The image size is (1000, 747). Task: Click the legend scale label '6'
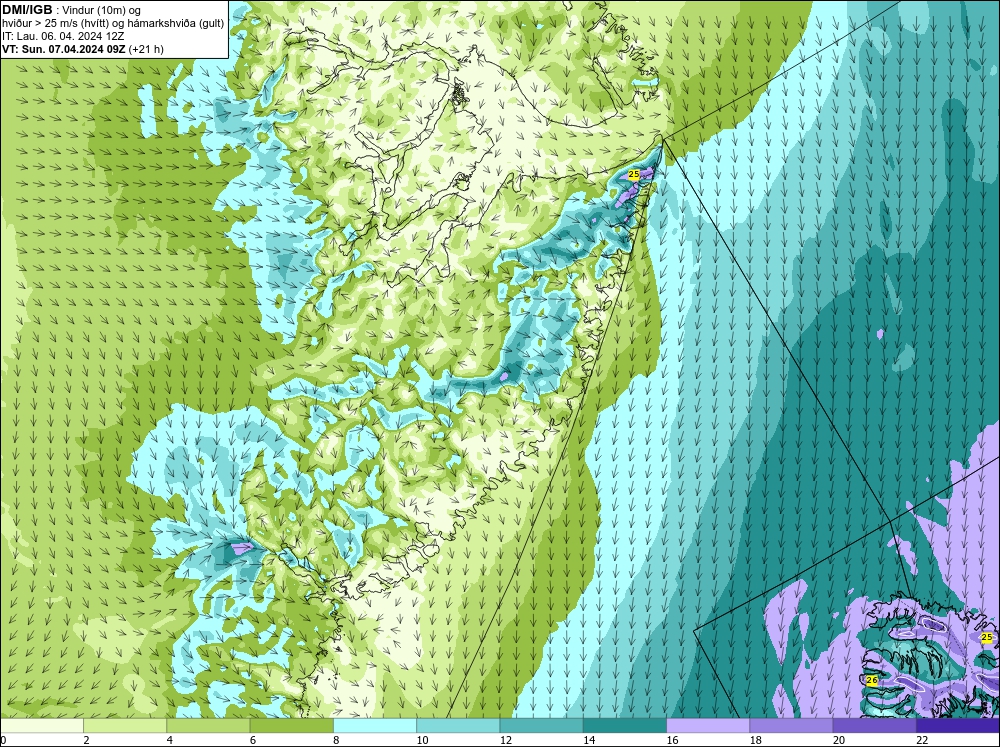click(x=253, y=740)
